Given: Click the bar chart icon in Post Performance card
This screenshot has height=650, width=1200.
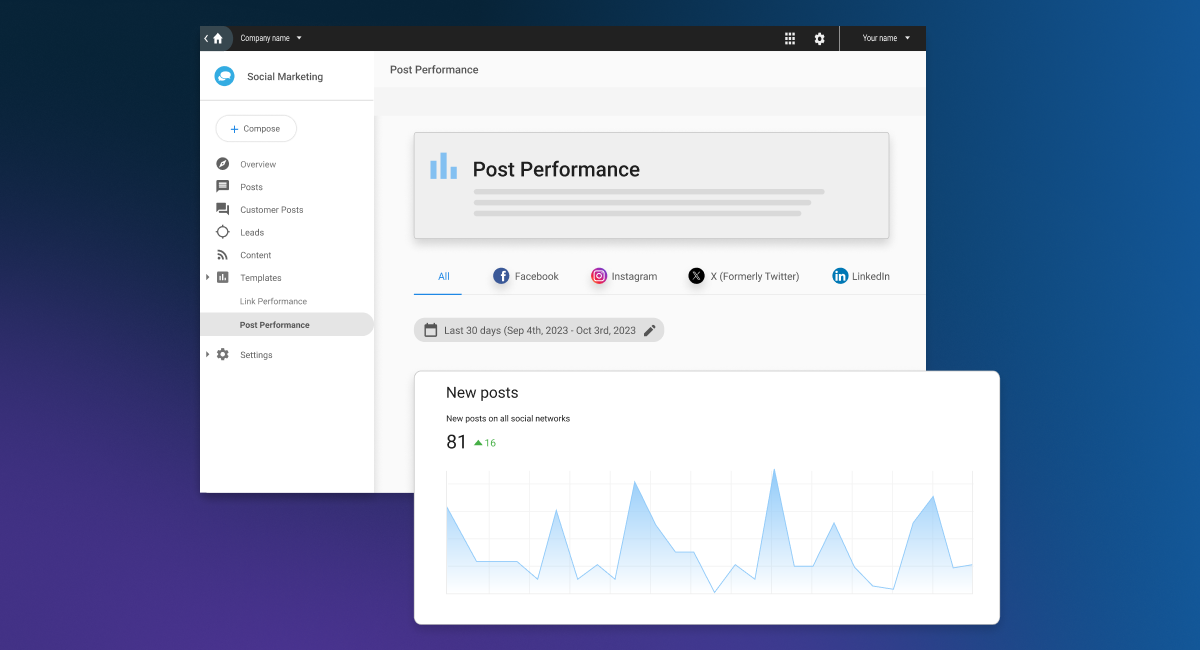Looking at the screenshot, I should click(443, 166).
